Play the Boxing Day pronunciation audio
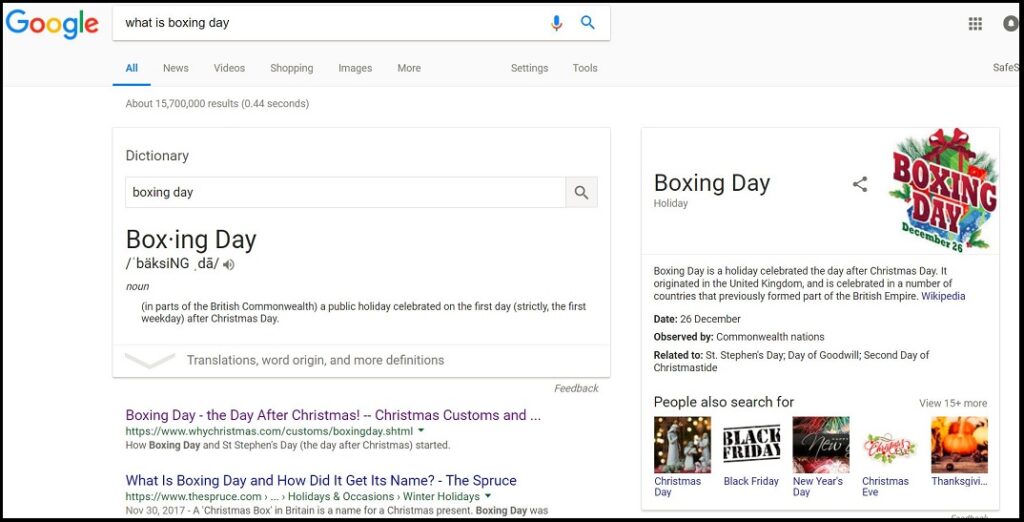The image size is (1024, 522). tap(228, 265)
